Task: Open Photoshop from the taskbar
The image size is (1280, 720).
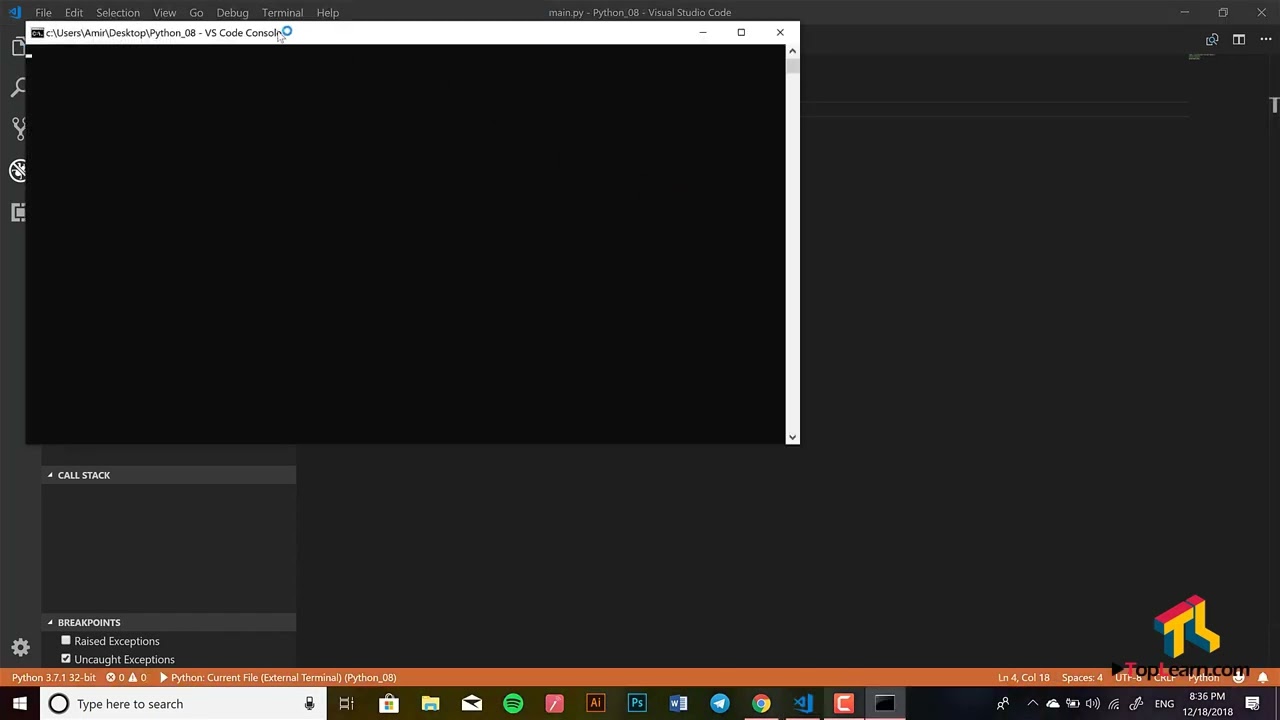Action: pos(637,704)
